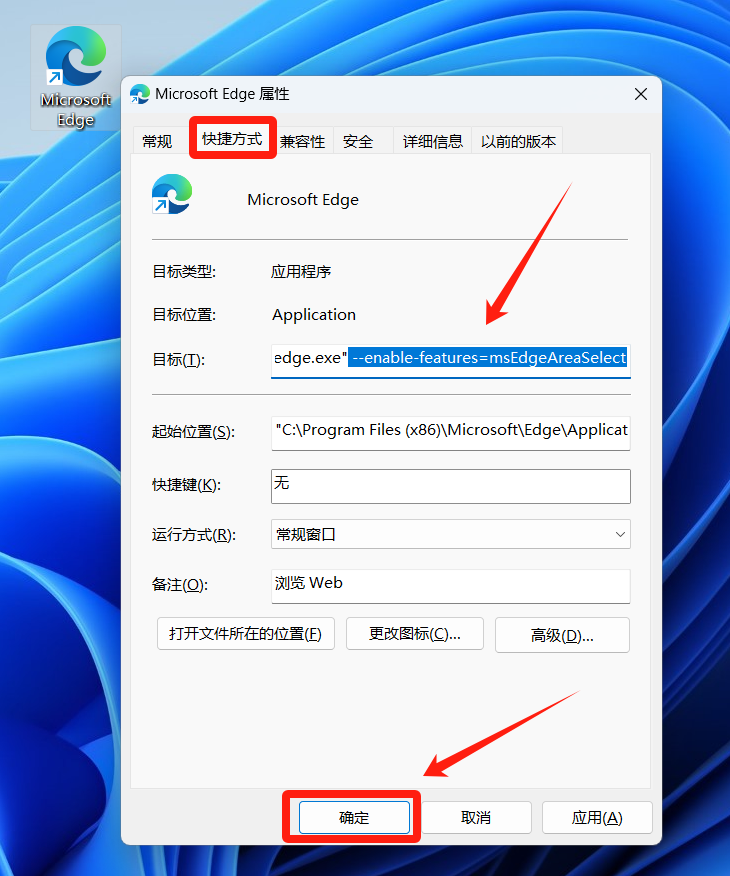Close the Microsoft Edge 属性 dialog
This screenshot has height=876, width=730.
click(640, 94)
